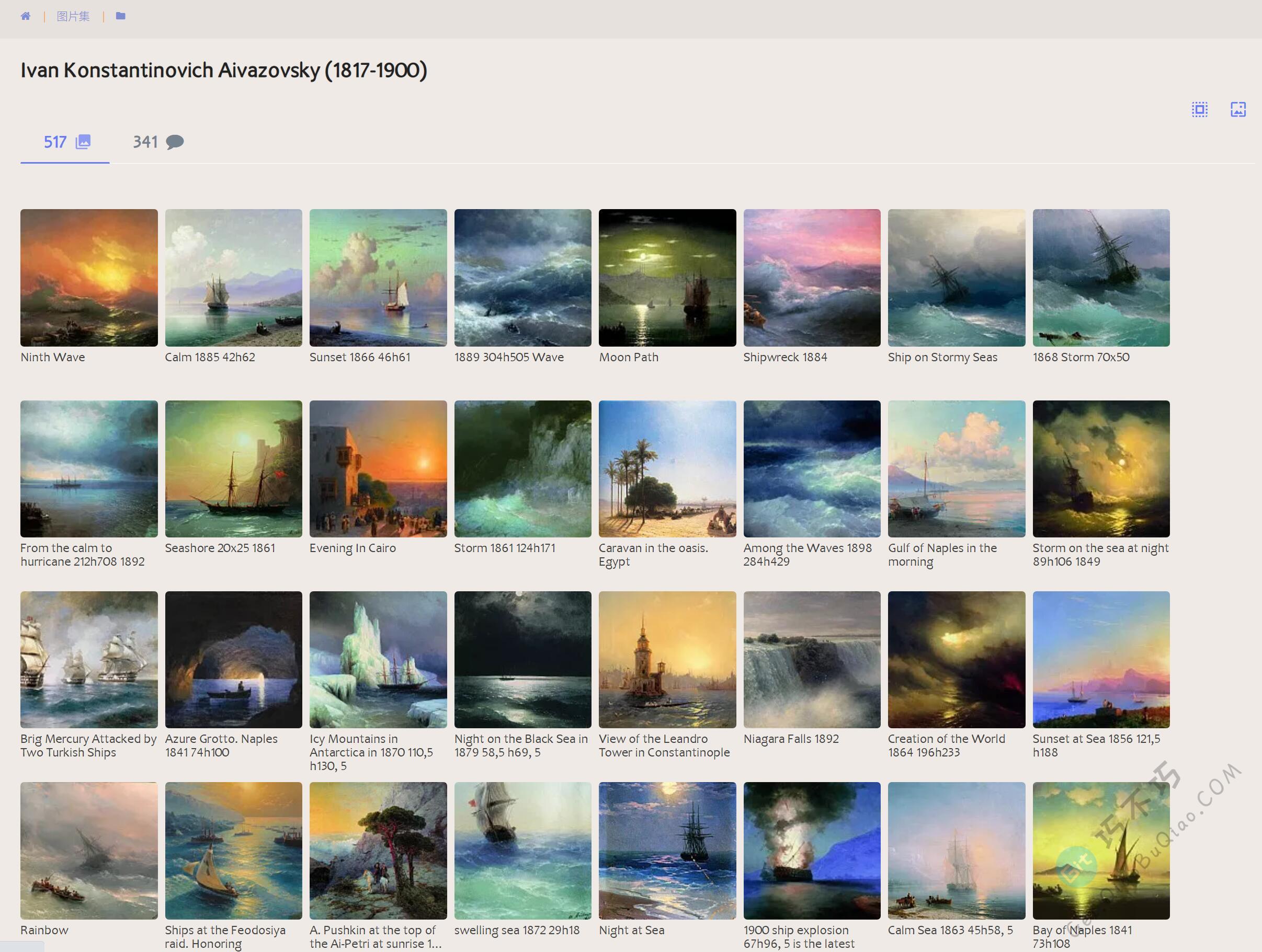Open the Among the Waves thumbnail
The height and width of the screenshot is (952, 1262).
click(812, 469)
